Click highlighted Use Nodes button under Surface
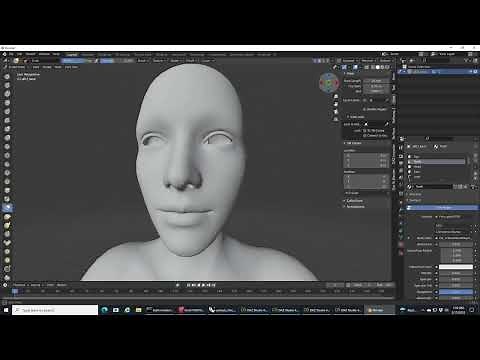The width and height of the screenshot is (480, 360). pos(442,208)
